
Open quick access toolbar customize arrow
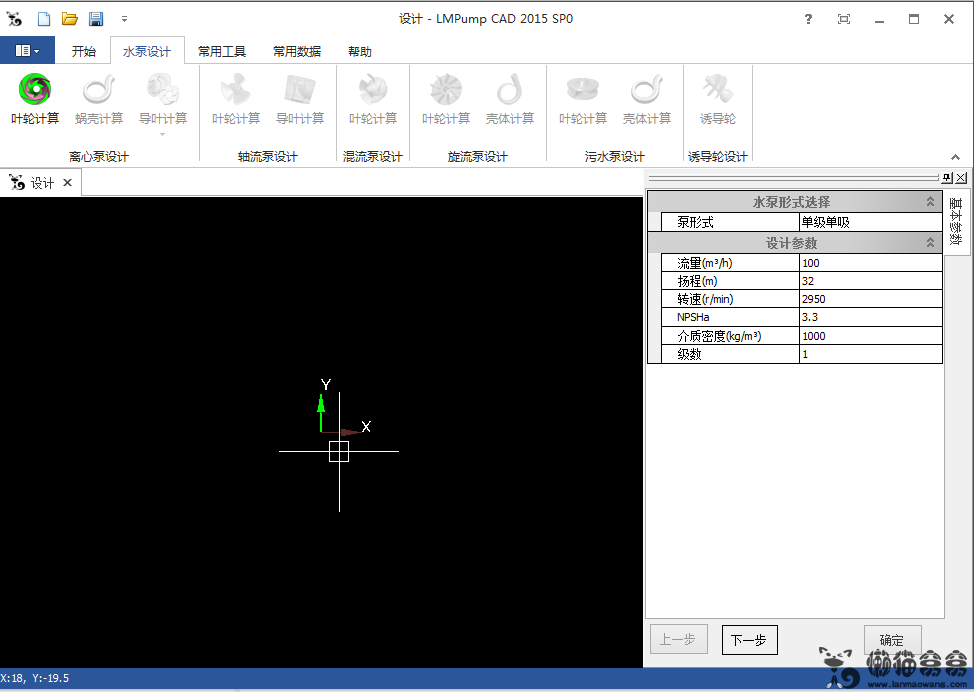pyautogui.click(x=124, y=19)
